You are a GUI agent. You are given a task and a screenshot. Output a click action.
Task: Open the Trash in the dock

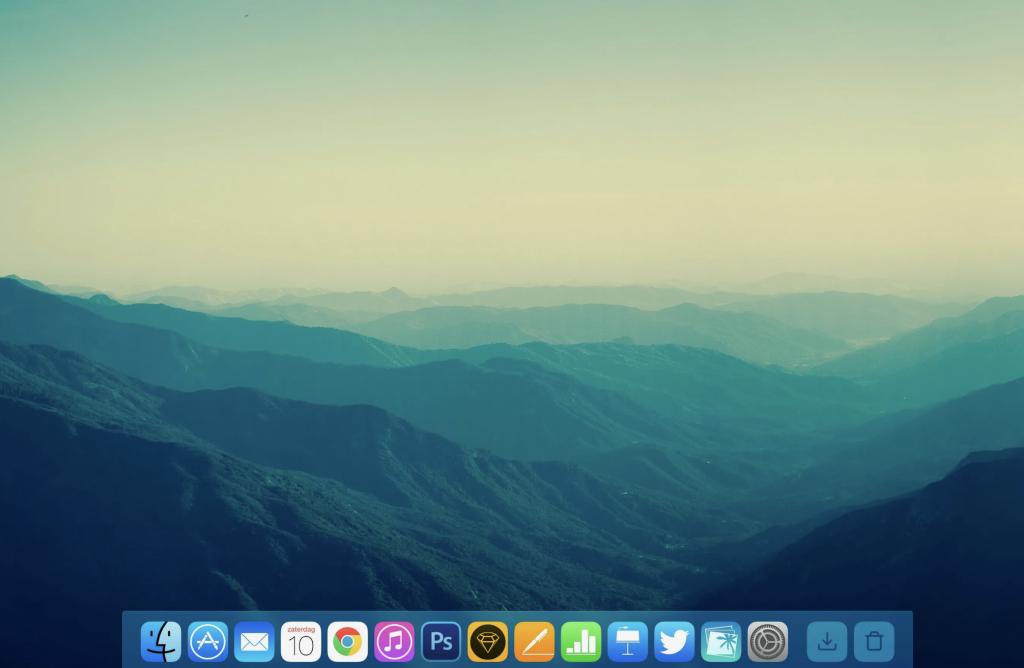[x=874, y=641]
